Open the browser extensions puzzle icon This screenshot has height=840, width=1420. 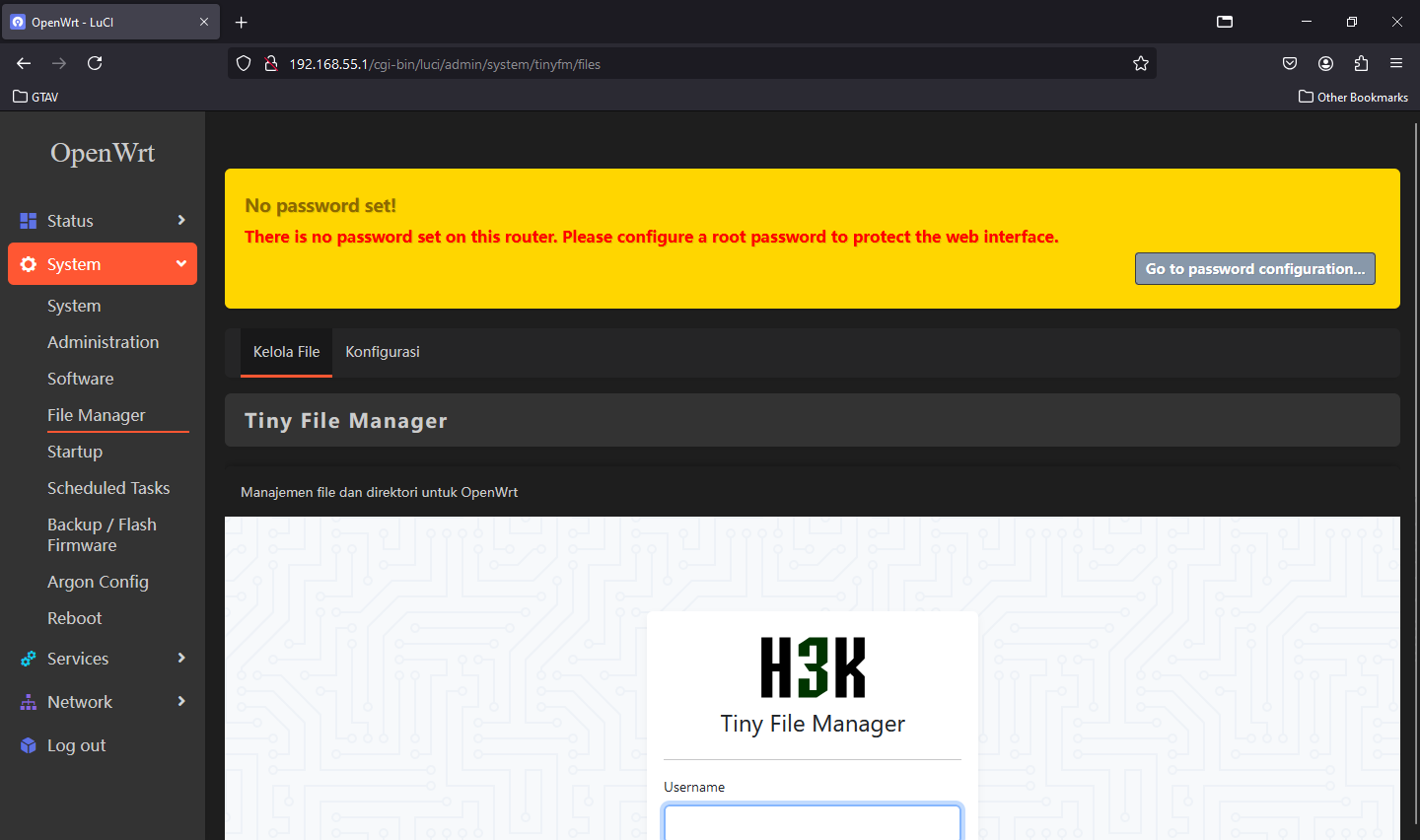[x=1361, y=63]
